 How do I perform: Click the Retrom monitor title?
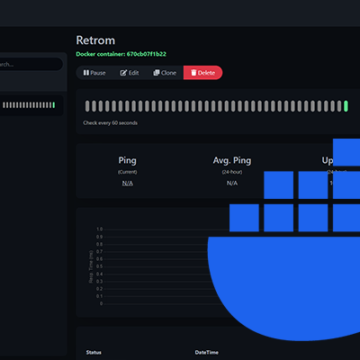(x=96, y=40)
